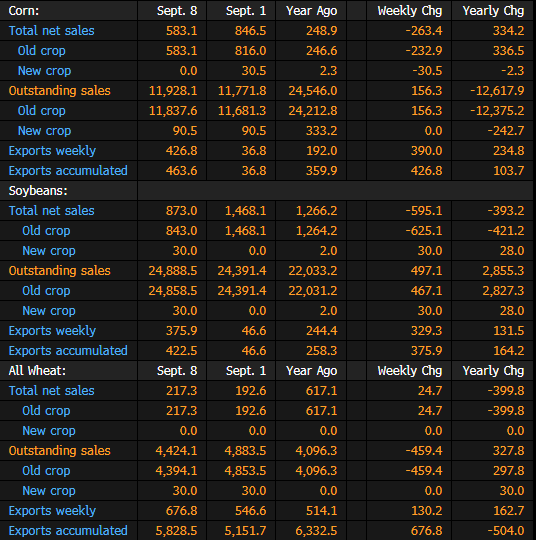
Task: Click All Wheat Outstanding sales label
Action: click(x=59, y=451)
